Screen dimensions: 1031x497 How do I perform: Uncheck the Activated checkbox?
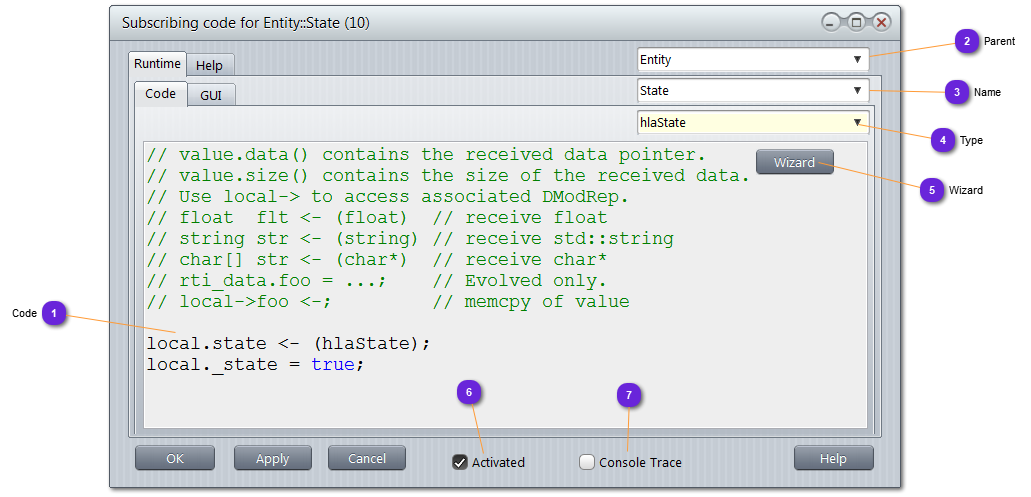coord(460,462)
